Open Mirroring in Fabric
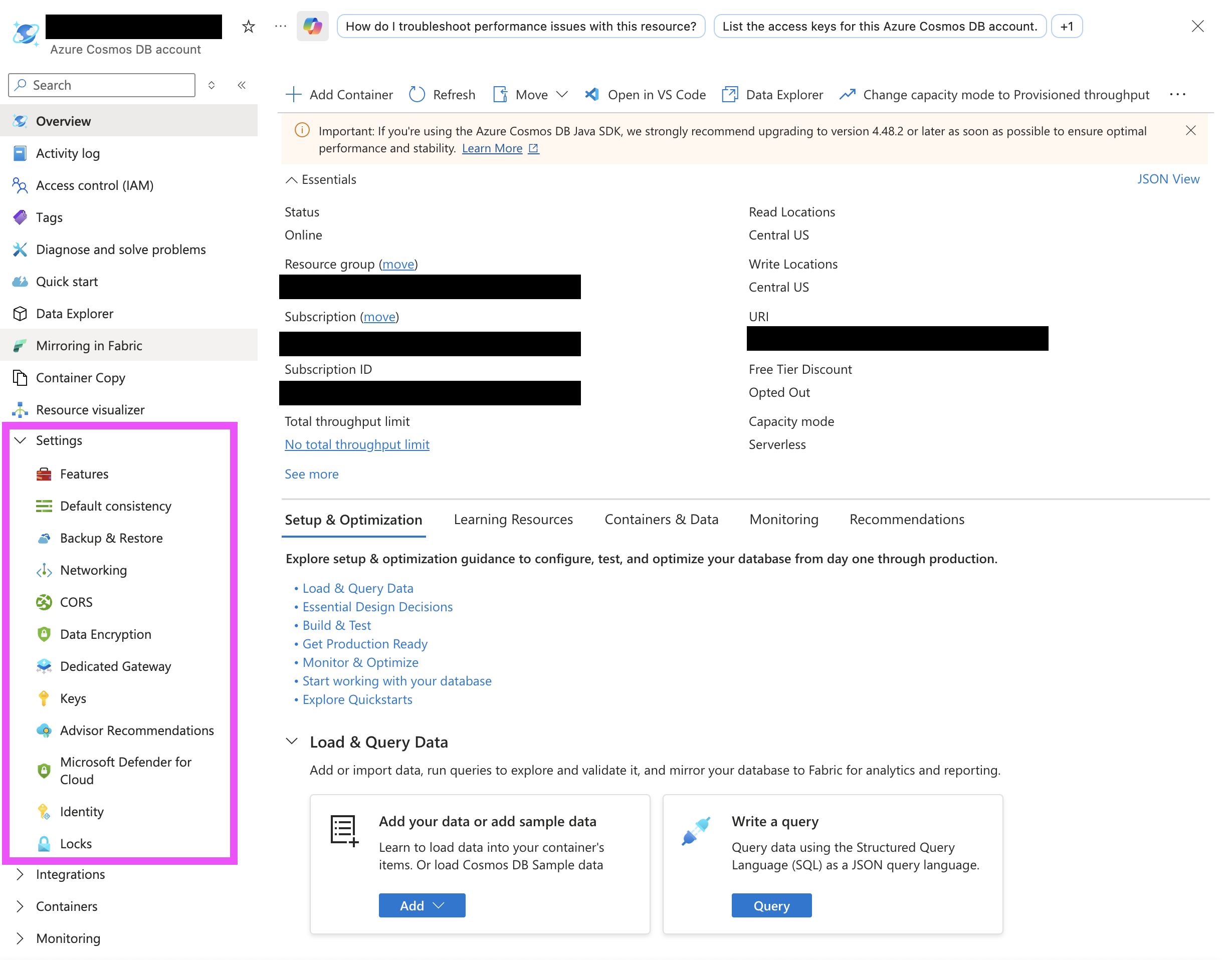Image resolution: width=1232 pixels, height=960 pixels. pos(89,345)
